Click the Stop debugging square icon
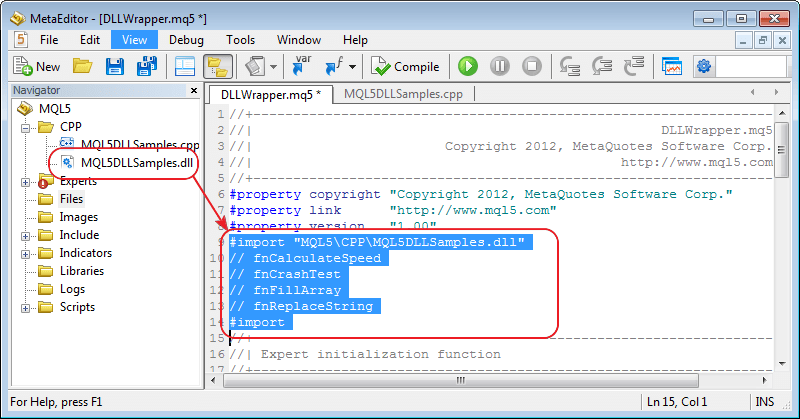The image size is (800, 419). point(532,67)
